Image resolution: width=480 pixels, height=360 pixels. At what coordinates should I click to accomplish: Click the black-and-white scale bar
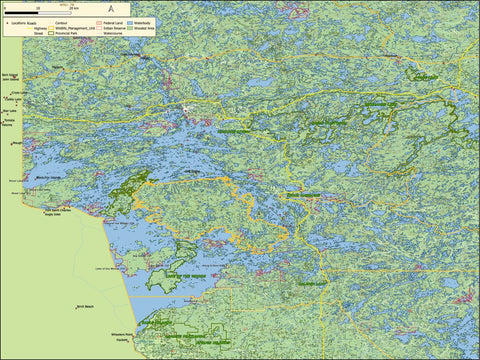pyautogui.click(x=38, y=13)
